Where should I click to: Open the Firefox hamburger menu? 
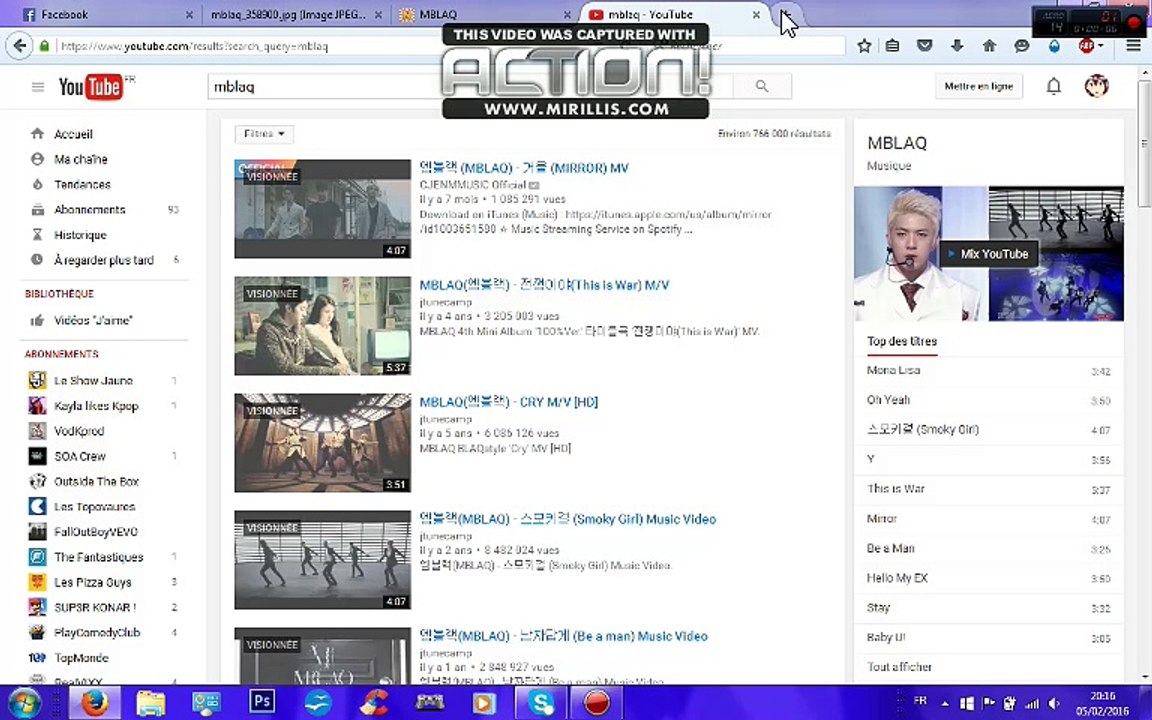(1133, 46)
